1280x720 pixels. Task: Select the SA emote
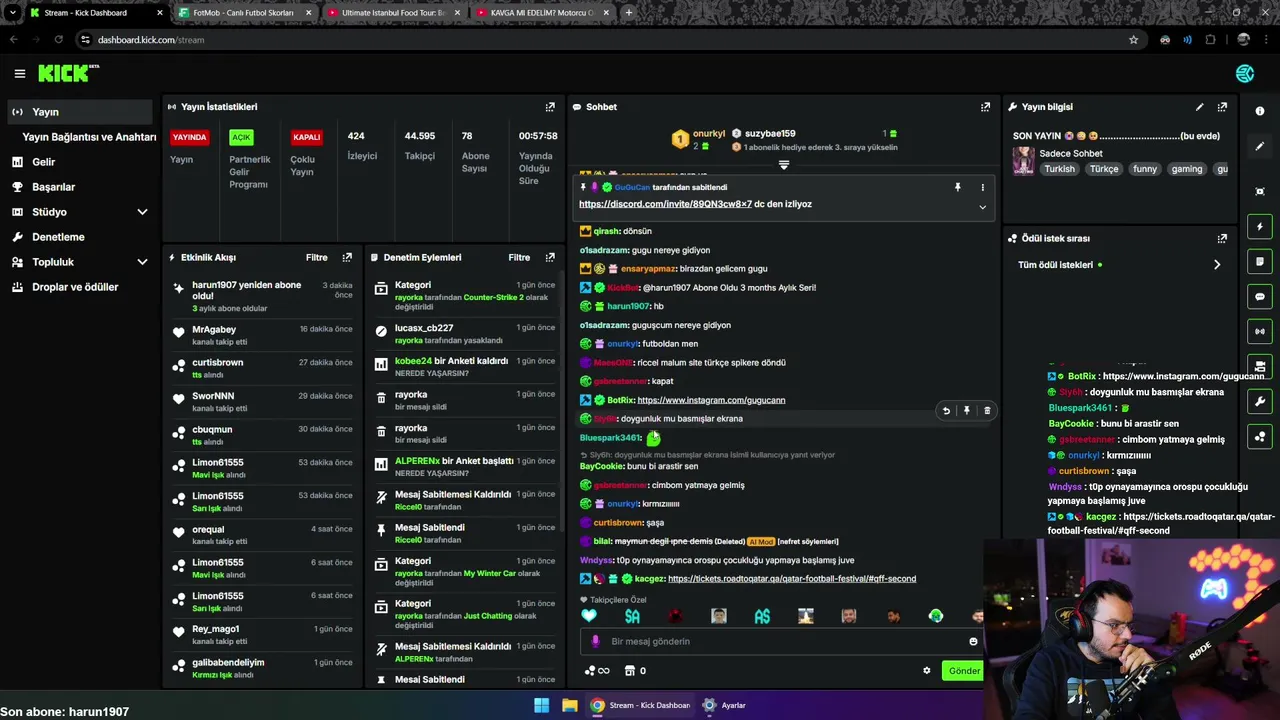point(632,616)
